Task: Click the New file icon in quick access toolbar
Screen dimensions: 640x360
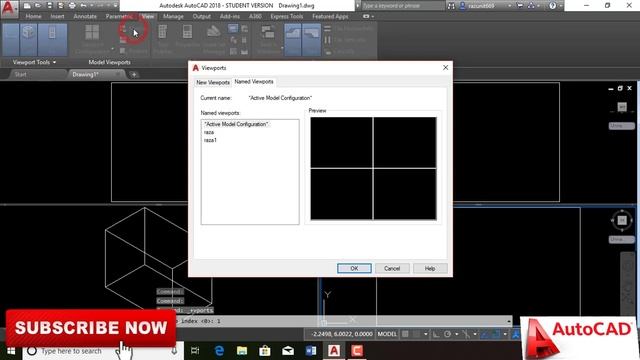Action: point(27,6)
